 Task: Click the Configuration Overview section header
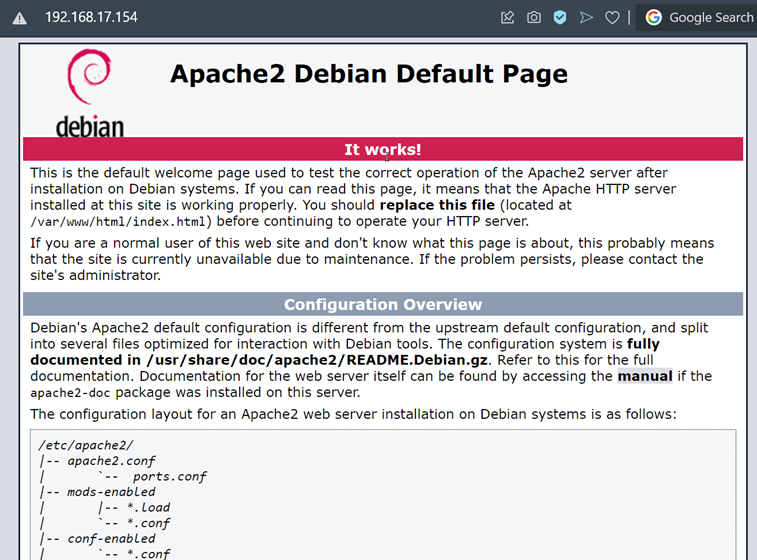point(383,304)
